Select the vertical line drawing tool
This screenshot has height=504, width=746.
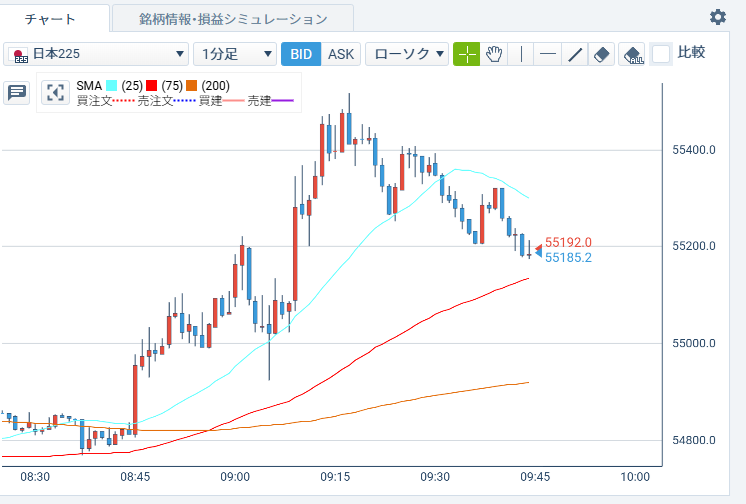[x=521, y=54]
